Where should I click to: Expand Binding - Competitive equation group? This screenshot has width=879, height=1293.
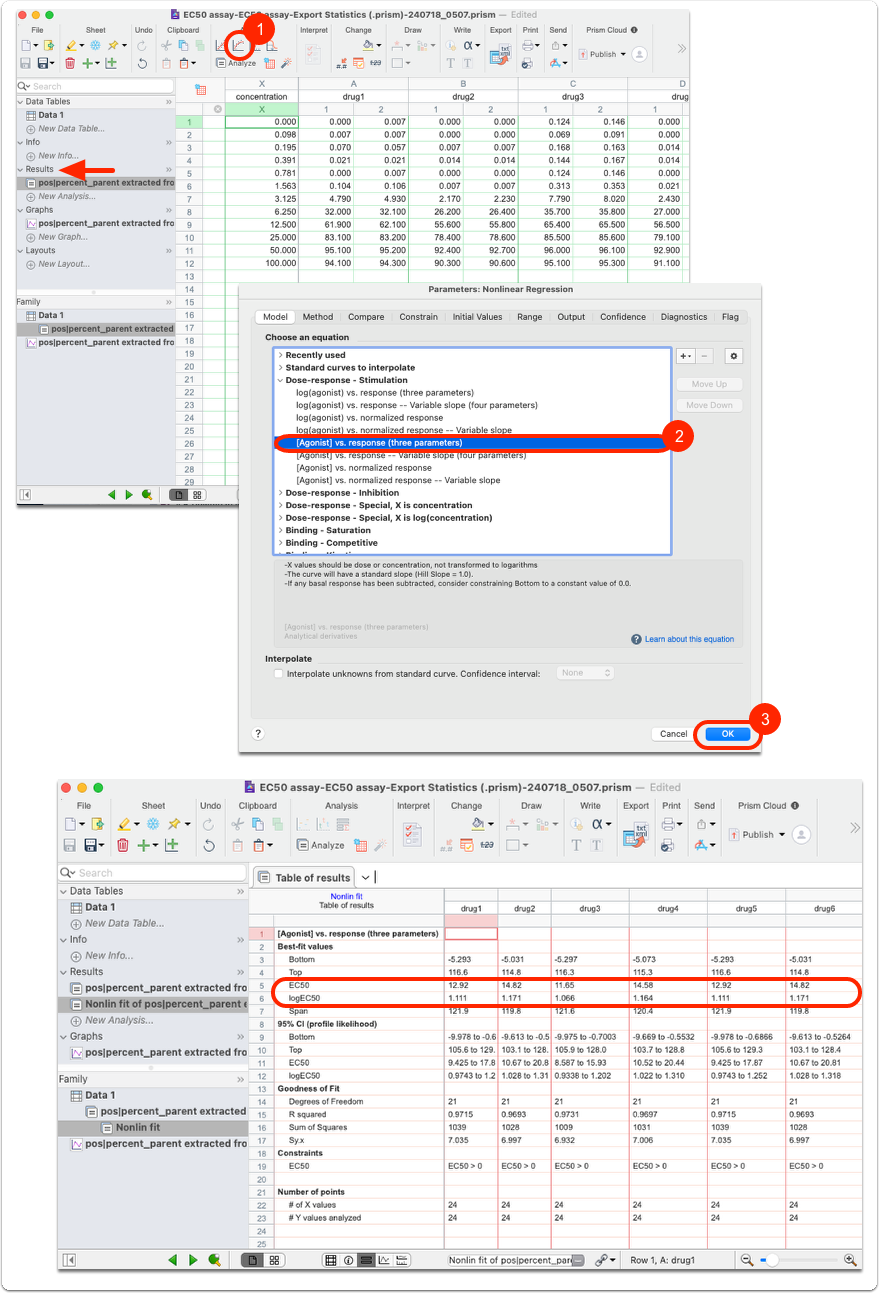[280, 543]
